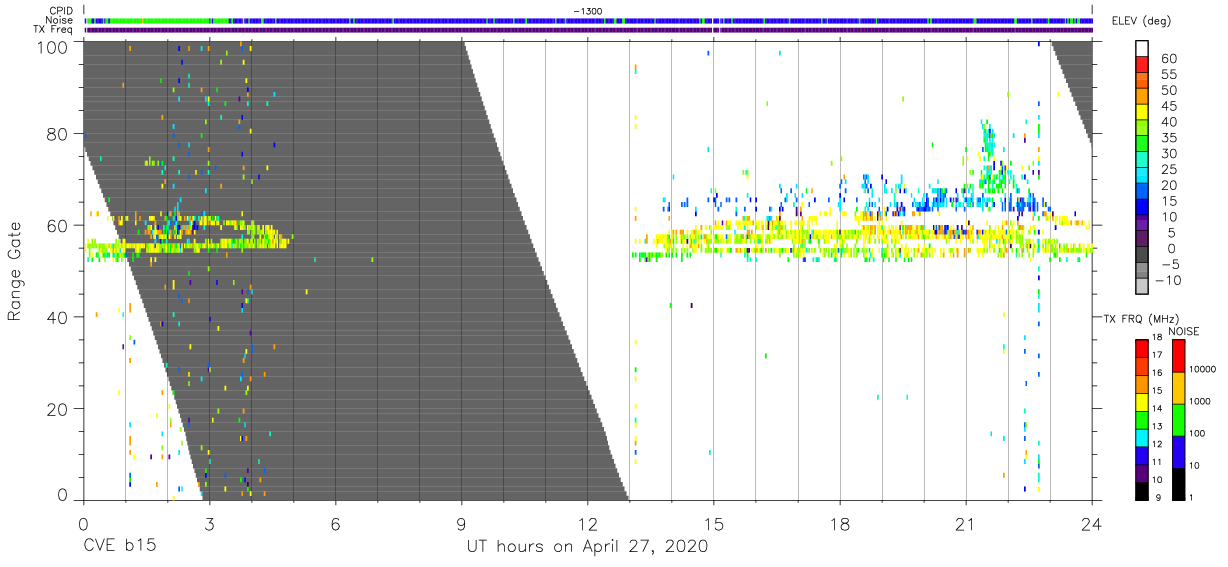Screen dimensions: 1228x567
Task: Click the 45 label on ELEV colorbar
Action: click(x=1167, y=106)
